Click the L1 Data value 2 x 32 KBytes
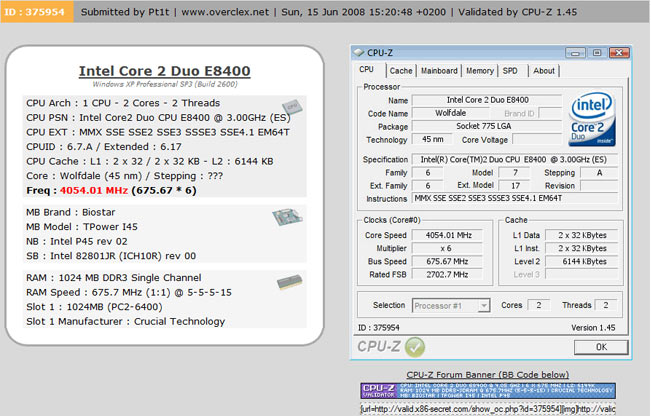 pyautogui.click(x=582, y=235)
